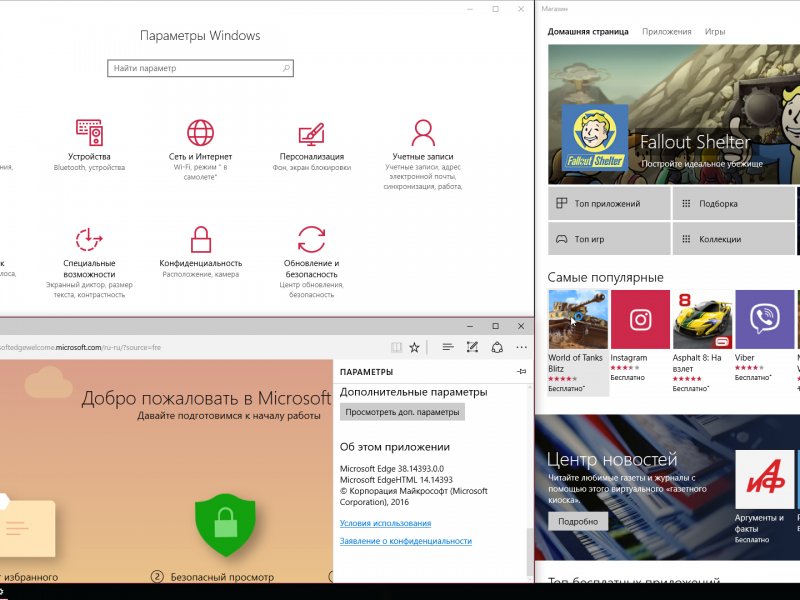
Task: Open the Edge Hub panel icon
Action: (x=448, y=347)
